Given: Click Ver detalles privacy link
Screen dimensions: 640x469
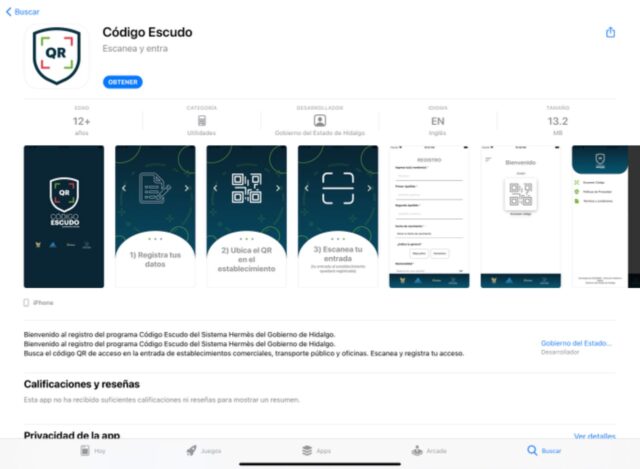Looking at the screenshot, I should click(x=594, y=436).
